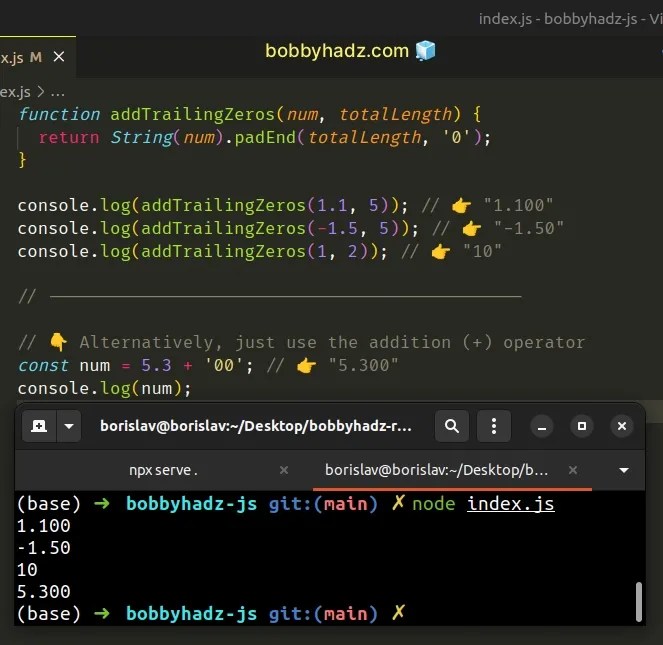Image resolution: width=663 pixels, height=645 pixels.
Task: Click the 'return' keyword in function
Action: [x=69, y=137]
